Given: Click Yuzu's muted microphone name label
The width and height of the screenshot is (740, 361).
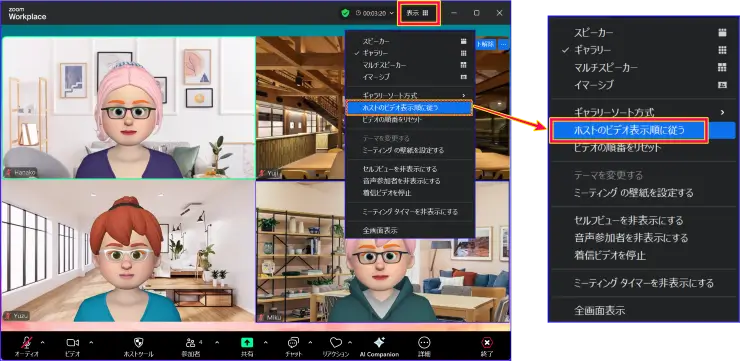Looking at the screenshot, I should (x=17, y=316).
